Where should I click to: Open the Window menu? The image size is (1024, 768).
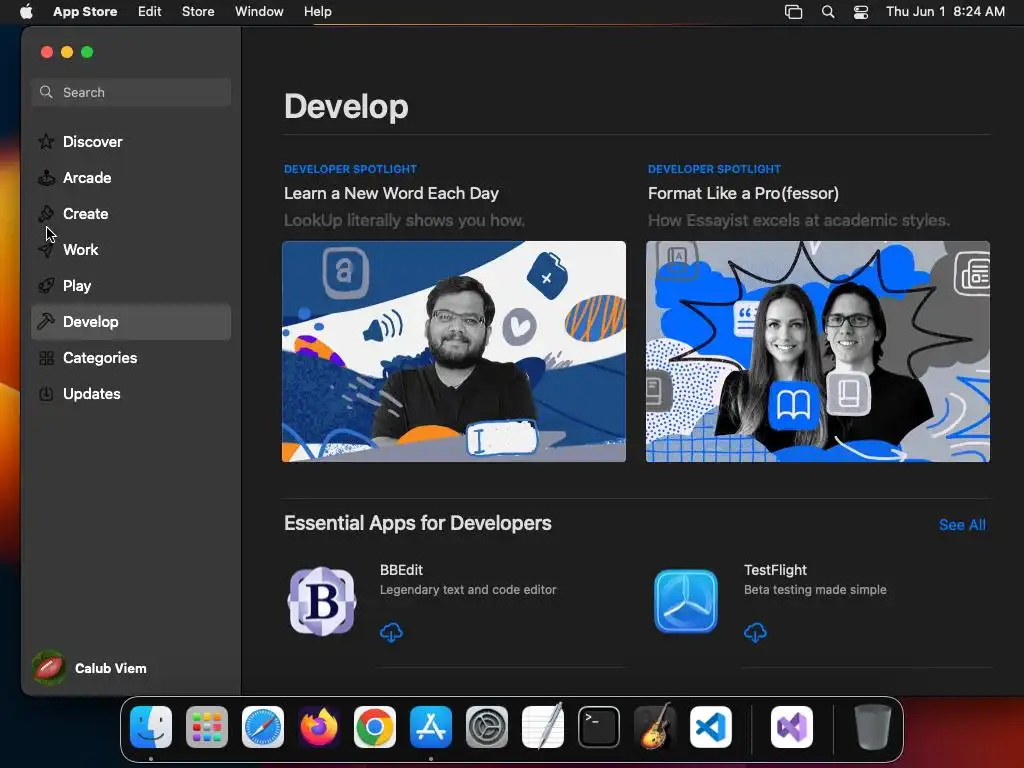coord(259,12)
